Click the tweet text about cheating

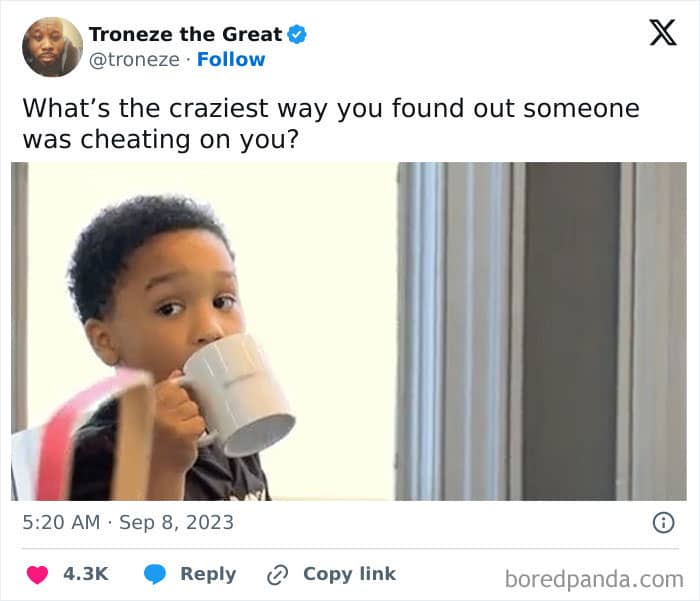(x=331, y=124)
